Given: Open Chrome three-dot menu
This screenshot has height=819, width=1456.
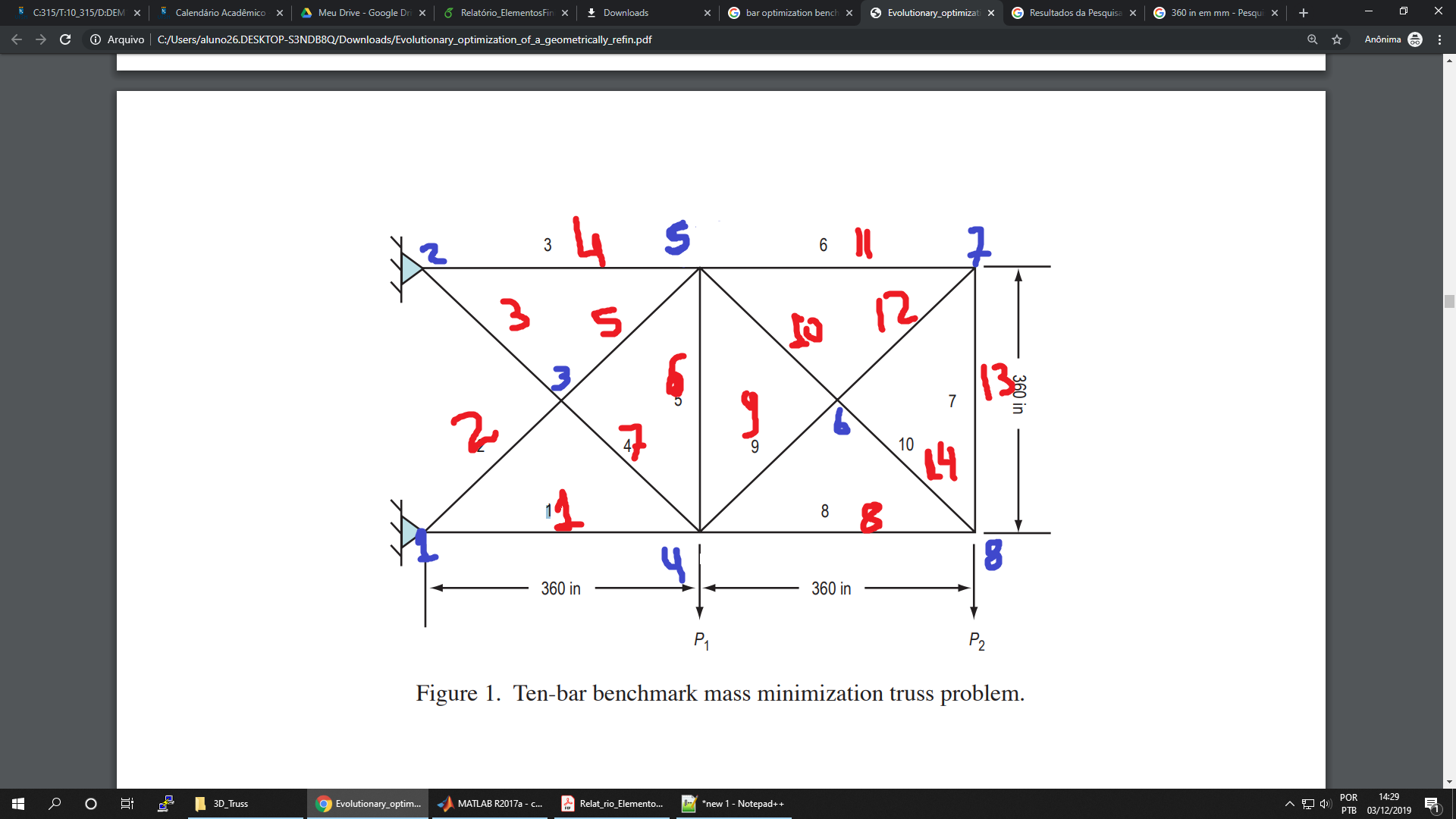Looking at the screenshot, I should (x=1439, y=39).
